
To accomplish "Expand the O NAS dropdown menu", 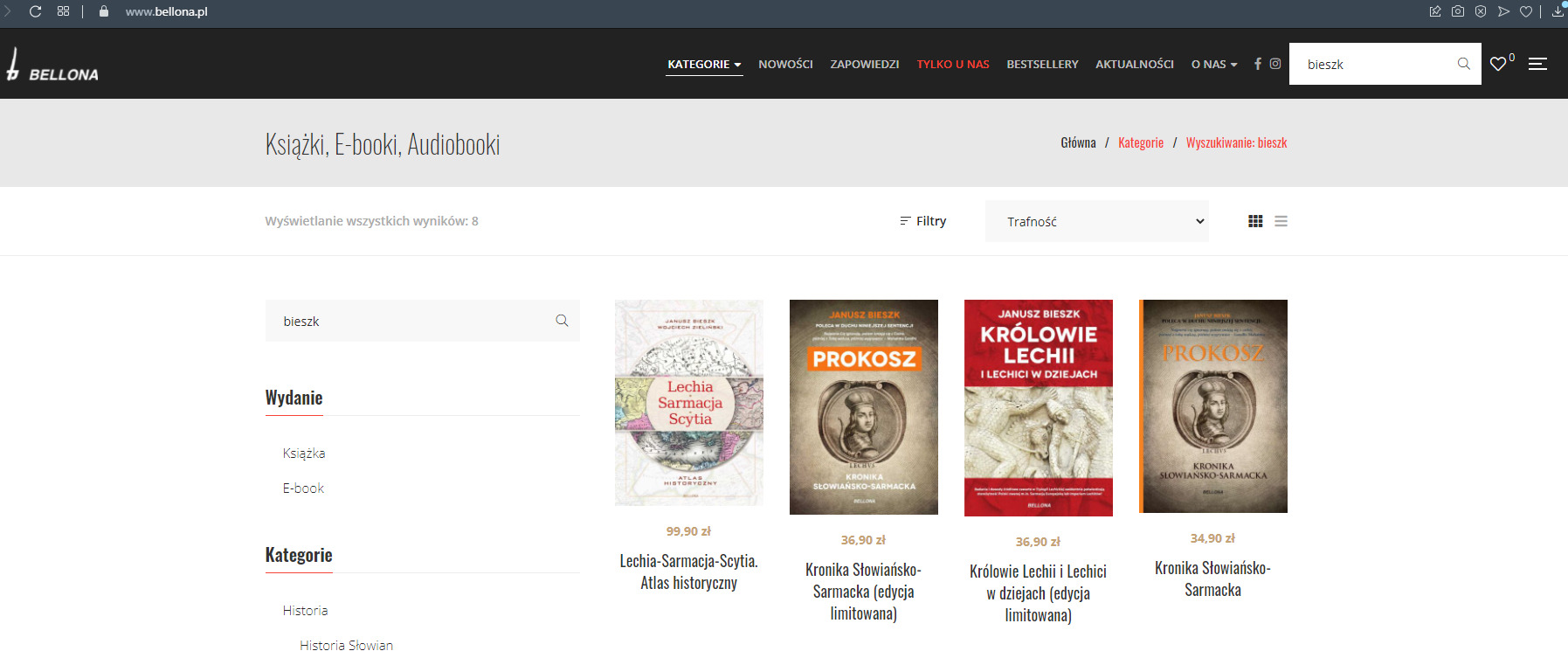I will tap(1214, 65).
